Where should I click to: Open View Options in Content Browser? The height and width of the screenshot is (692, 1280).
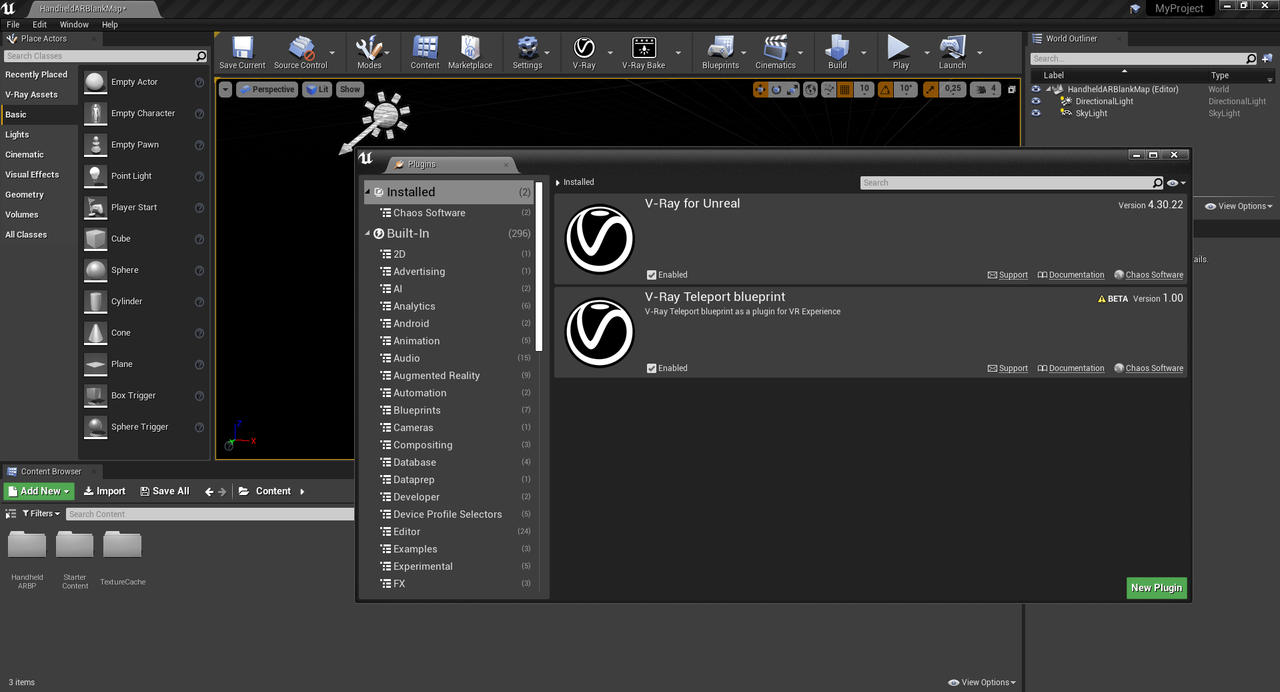pos(982,682)
